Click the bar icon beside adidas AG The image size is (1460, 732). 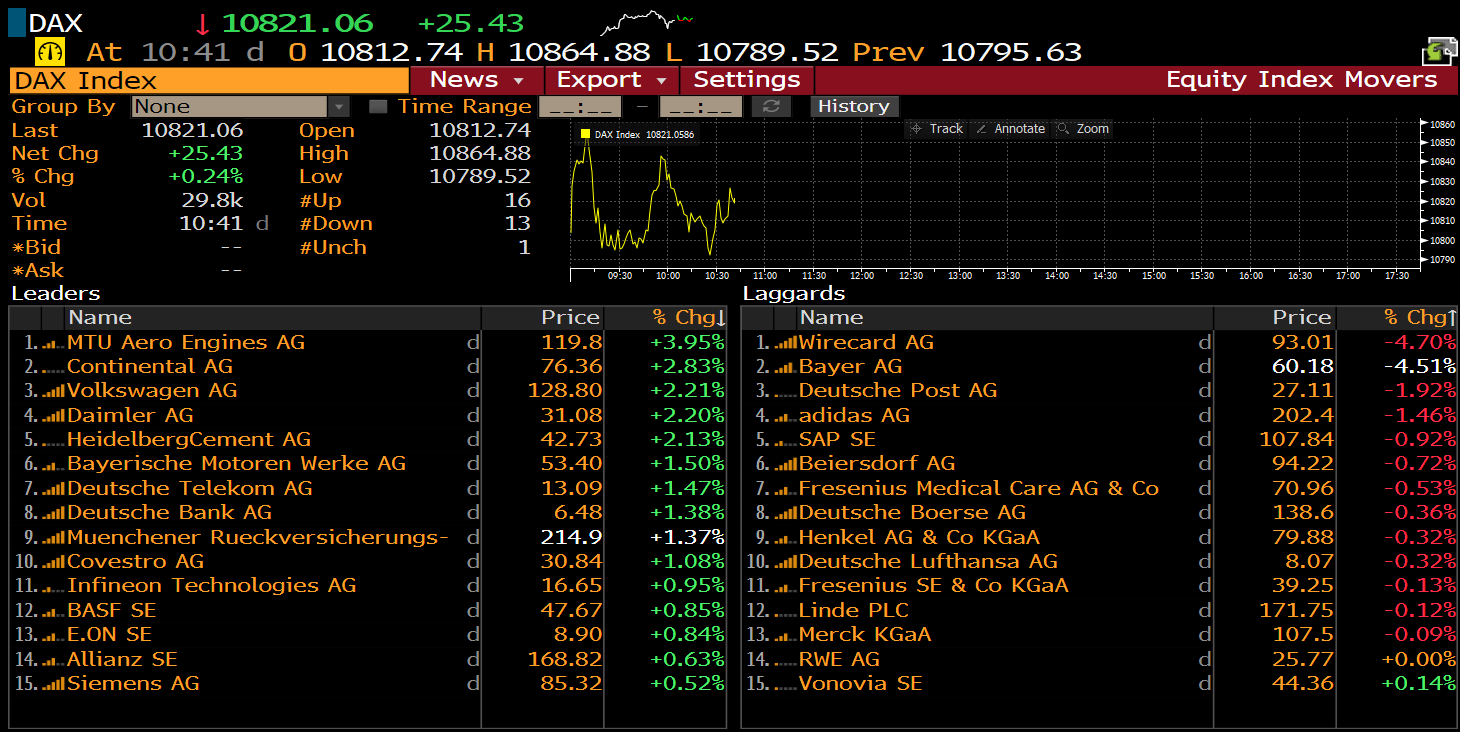pyautogui.click(x=785, y=416)
